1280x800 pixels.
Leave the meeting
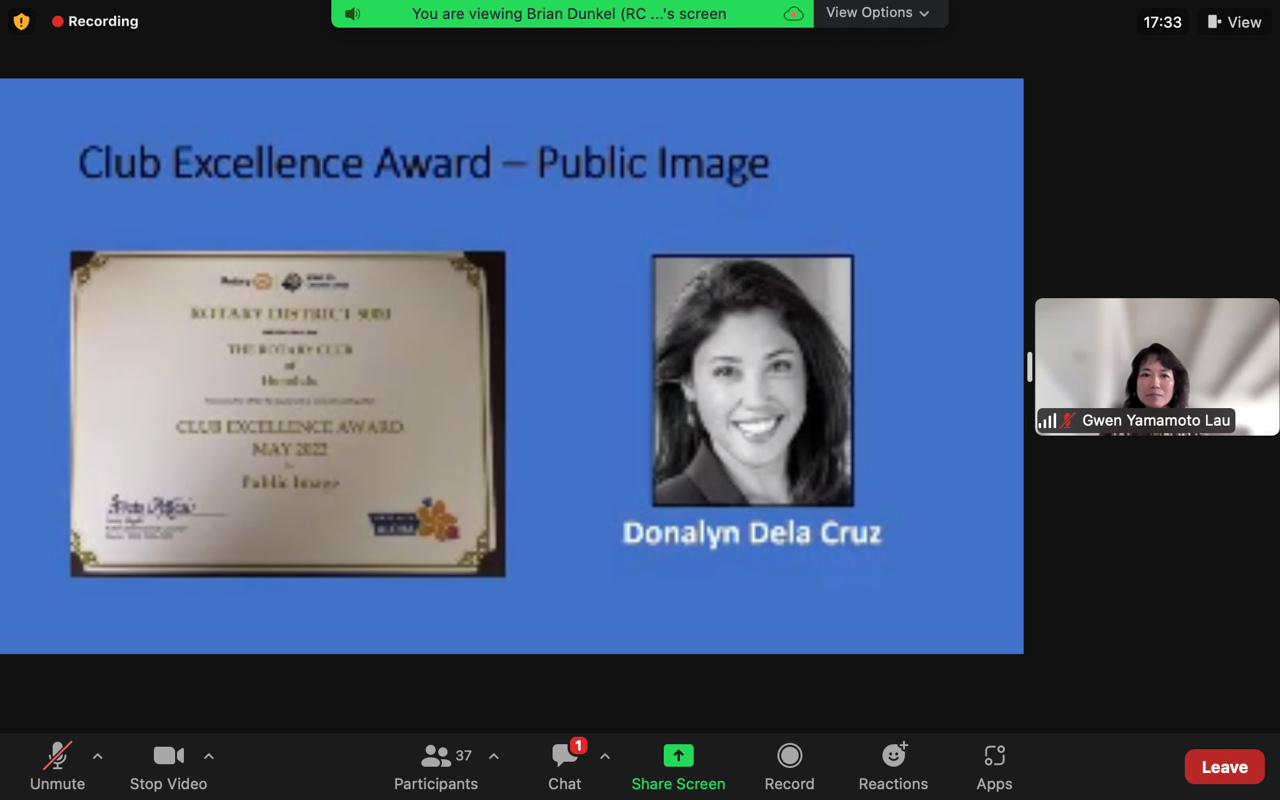tap(1224, 767)
